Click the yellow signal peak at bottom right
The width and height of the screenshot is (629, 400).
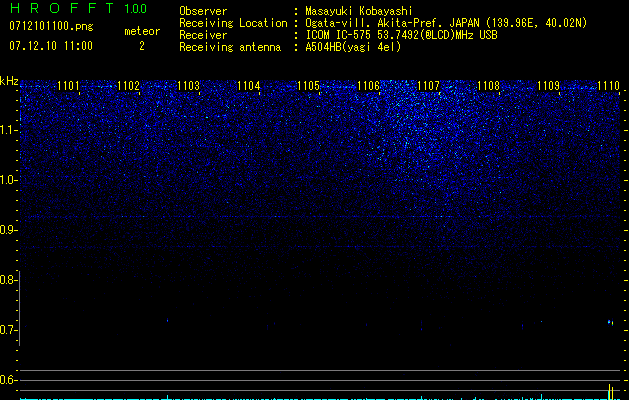tap(611, 392)
